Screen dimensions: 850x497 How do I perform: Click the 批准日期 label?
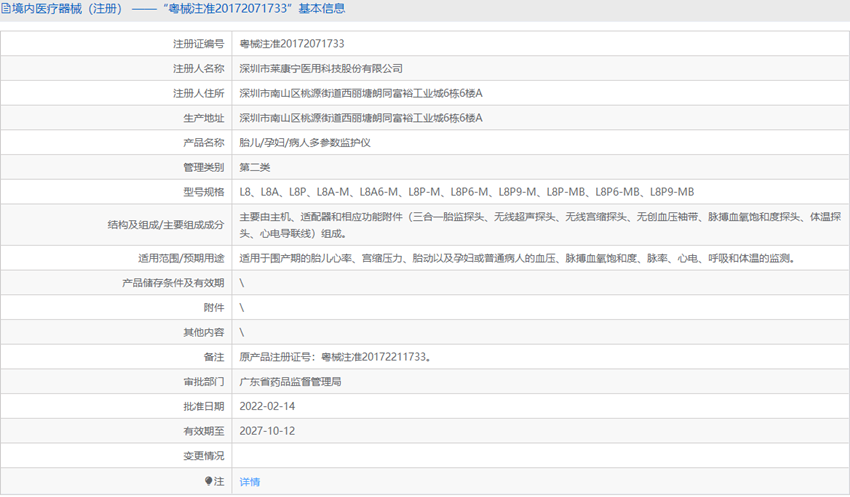tap(204, 406)
